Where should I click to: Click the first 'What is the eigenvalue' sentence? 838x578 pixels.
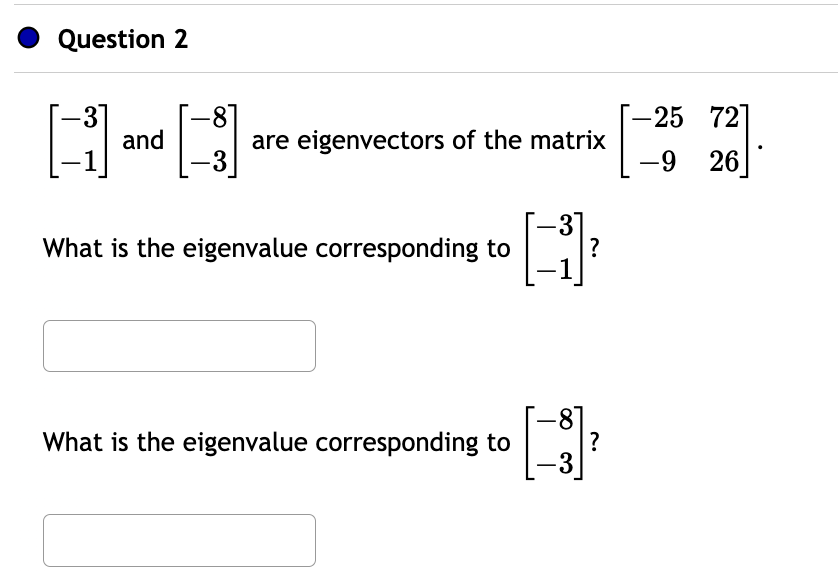click(276, 249)
